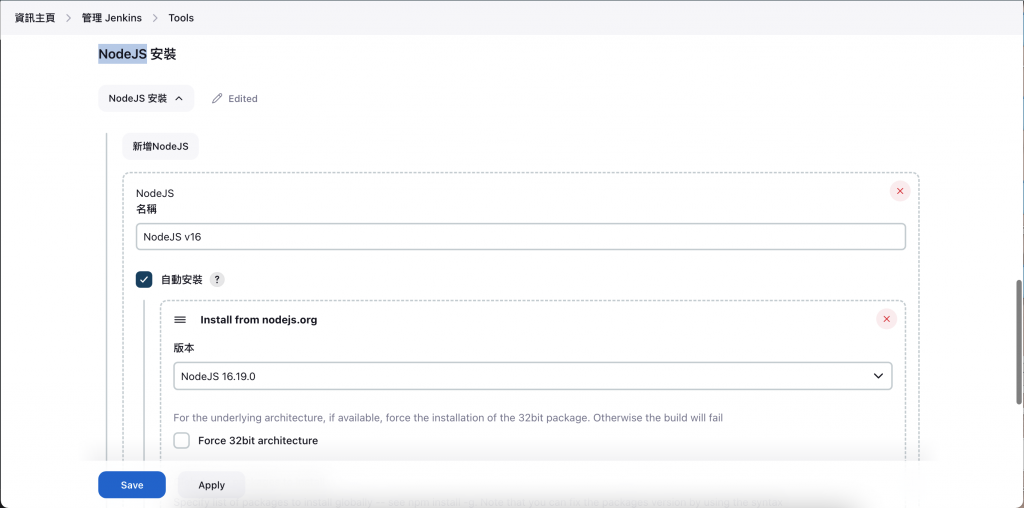Edit the 名稱 field containing NodeJS v16

(x=520, y=237)
